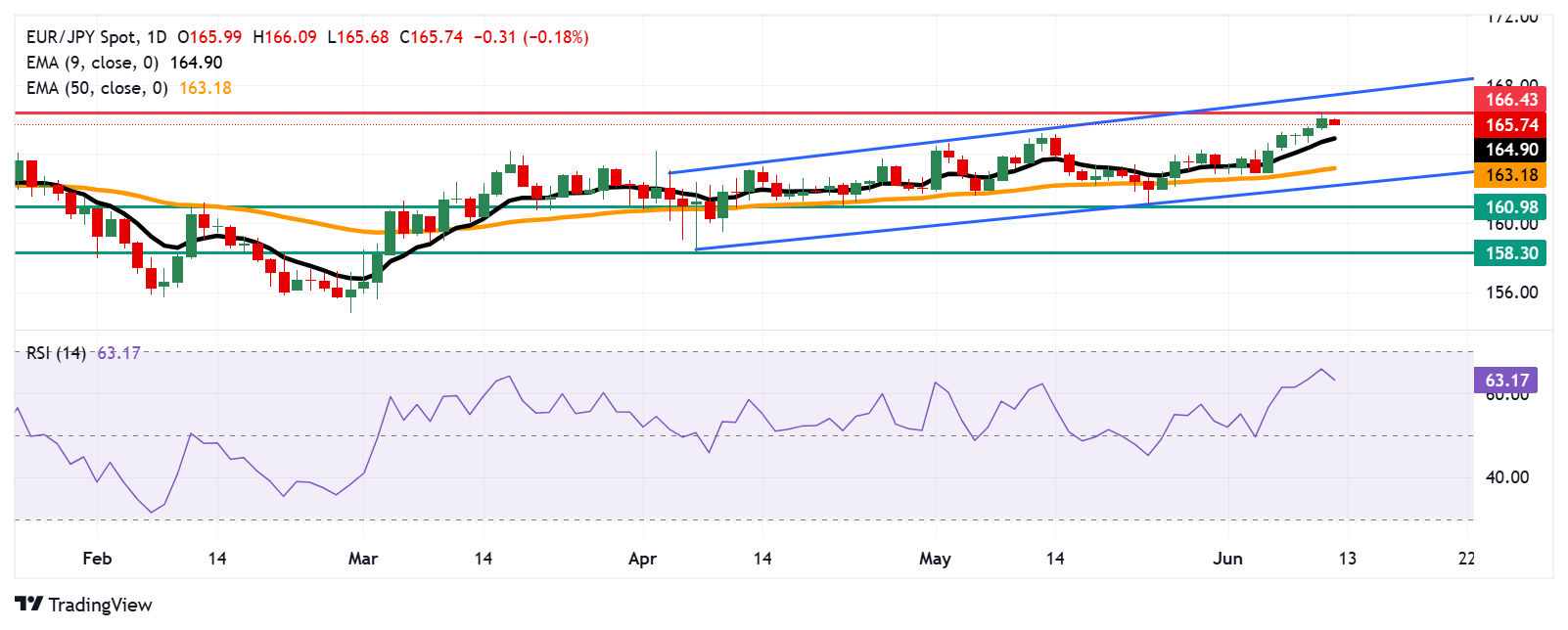Click the Jun label on time axis
1568x630 pixels.
(1227, 559)
